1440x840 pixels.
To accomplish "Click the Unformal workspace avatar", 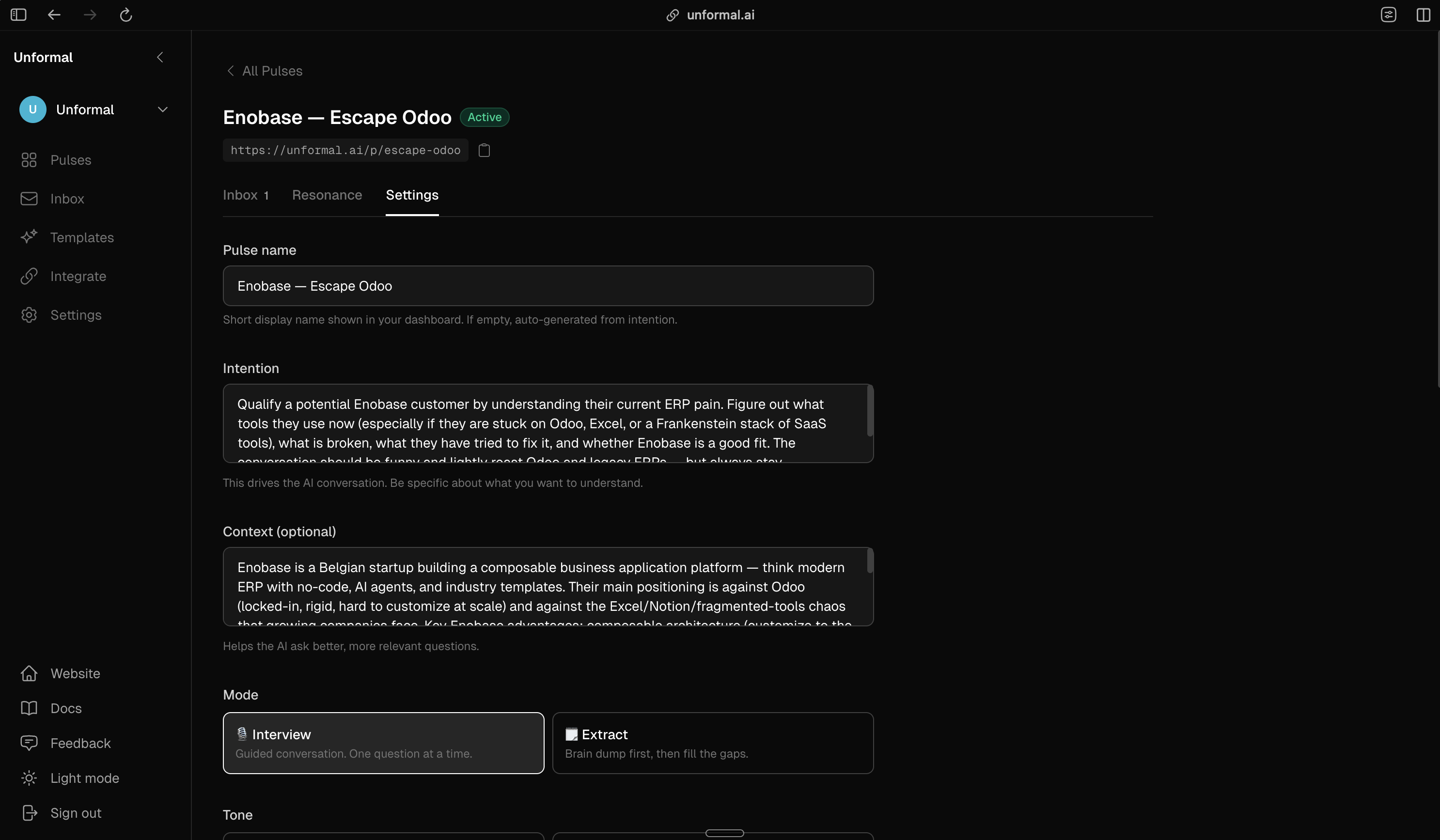I will pos(32,109).
